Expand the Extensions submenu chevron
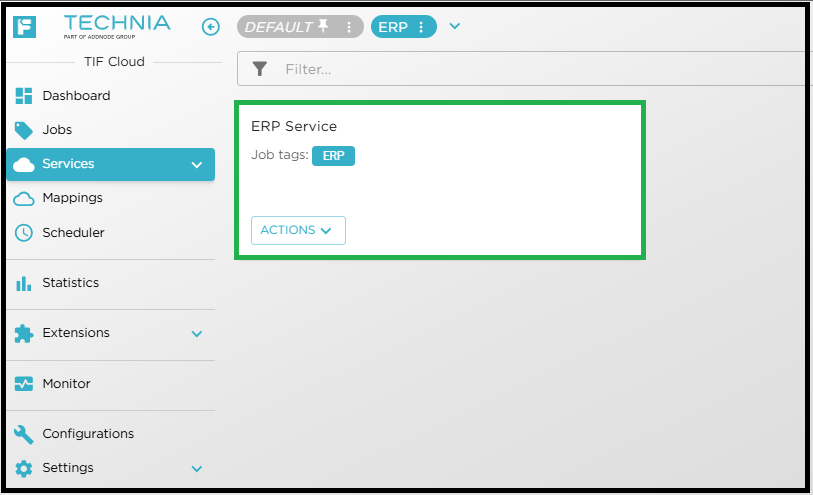 pyautogui.click(x=196, y=334)
